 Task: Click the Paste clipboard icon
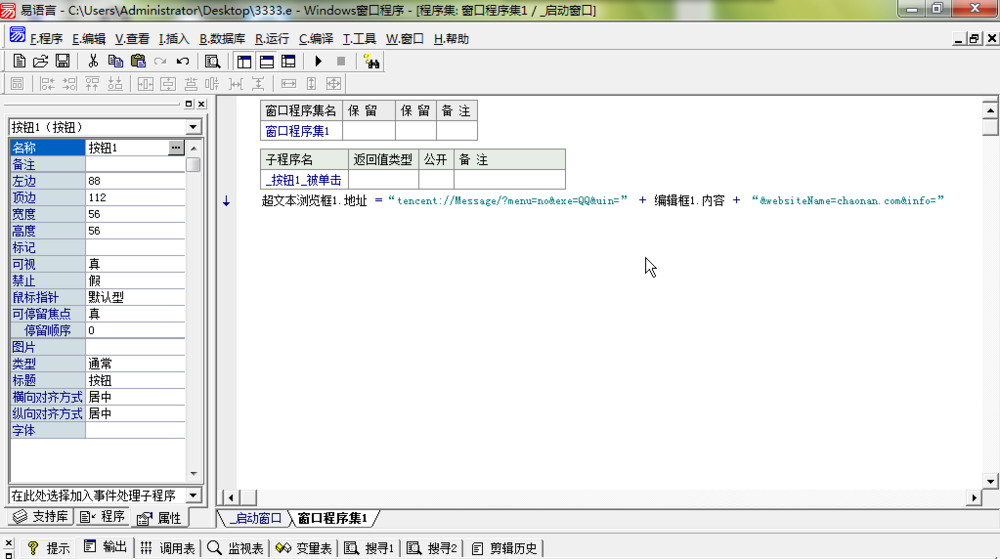(138, 61)
